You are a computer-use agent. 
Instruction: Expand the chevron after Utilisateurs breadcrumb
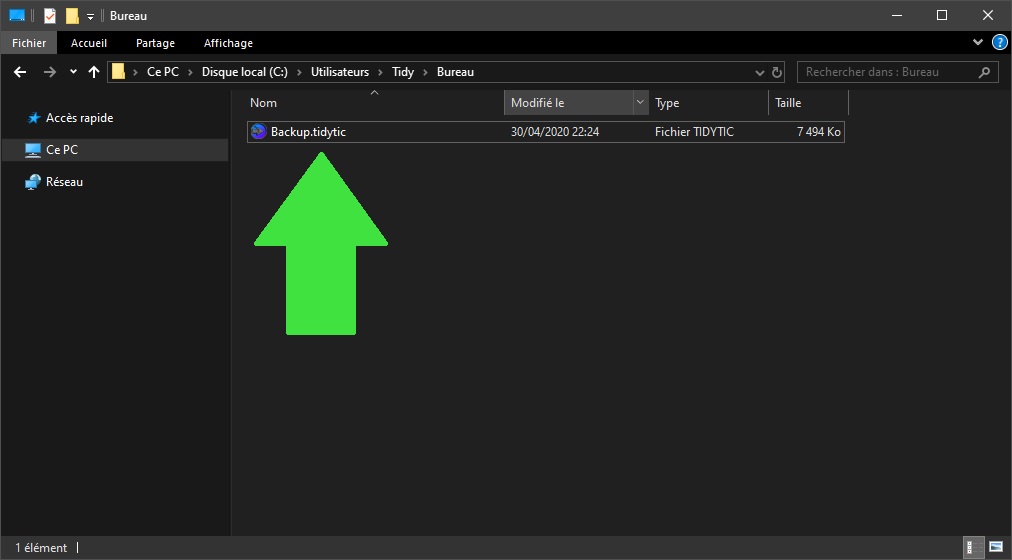pos(380,72)
